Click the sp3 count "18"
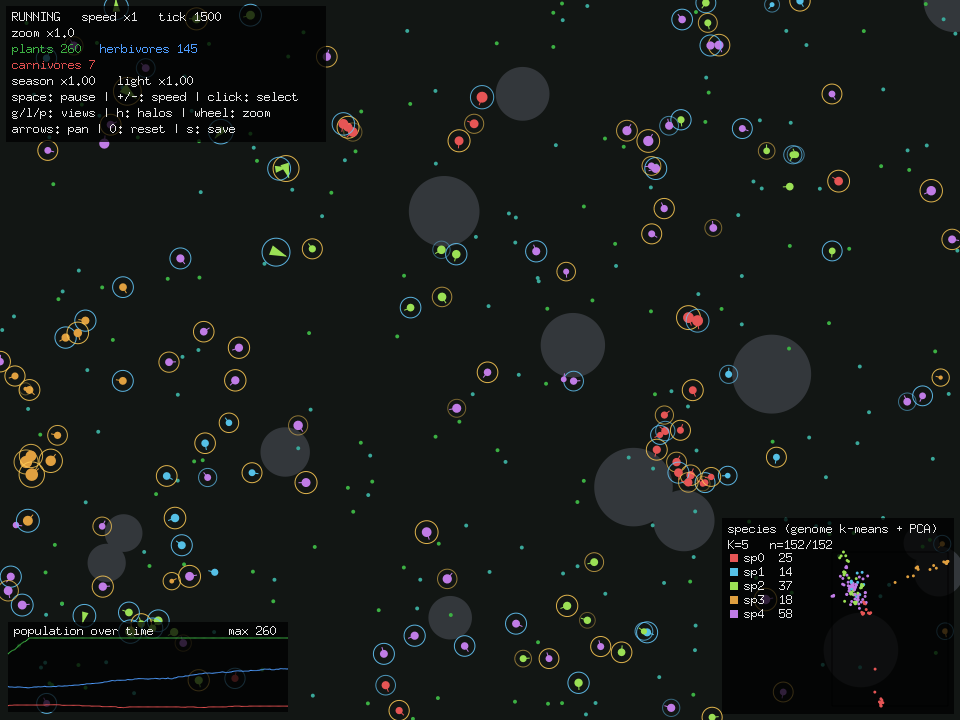This screenshot has height=720, width=960. (x=785, y=601)
